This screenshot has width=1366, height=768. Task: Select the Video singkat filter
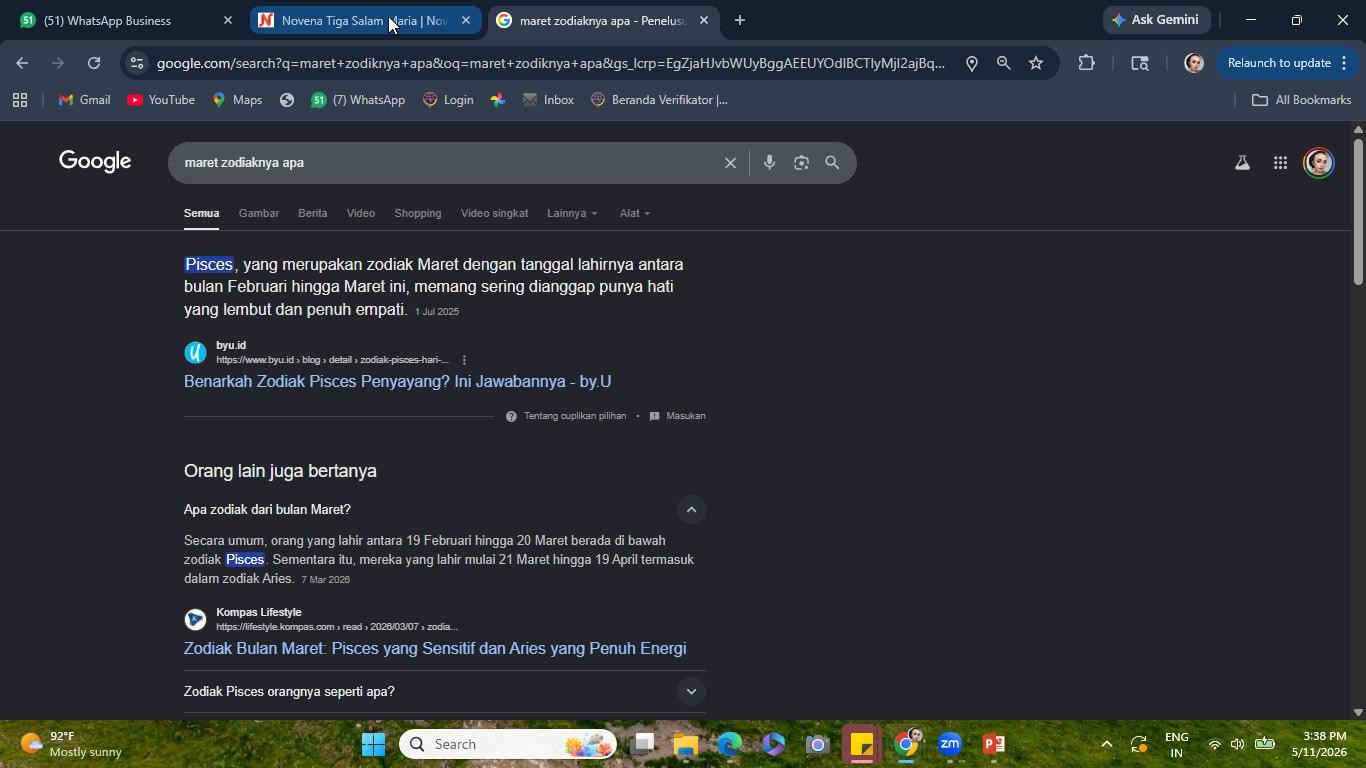(494, 213)
